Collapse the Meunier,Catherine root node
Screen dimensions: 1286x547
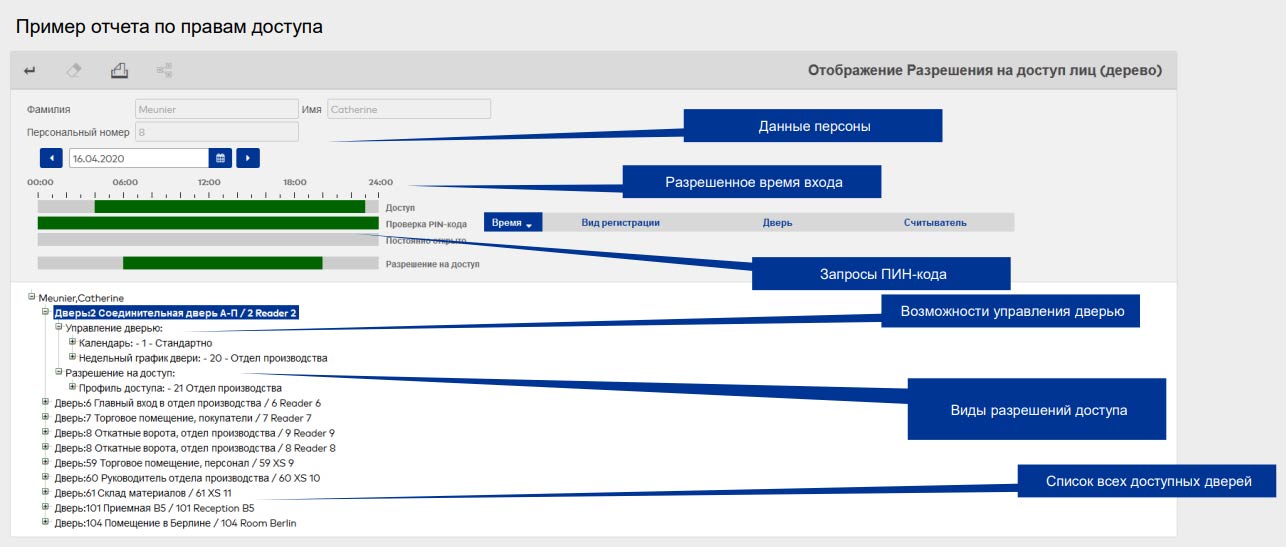click(x=32, y=297)
